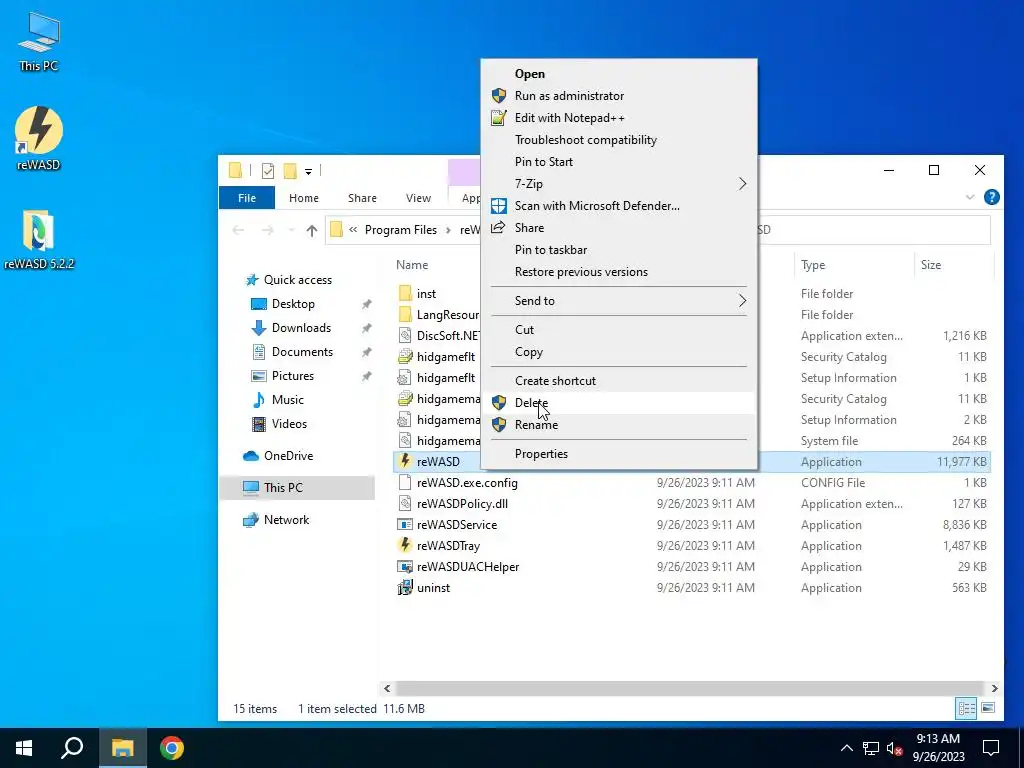Open File Explorer help question mark icon
The height and width of the screenshot is (768, 1024).
pyautogui.click(x=991, y=197)
